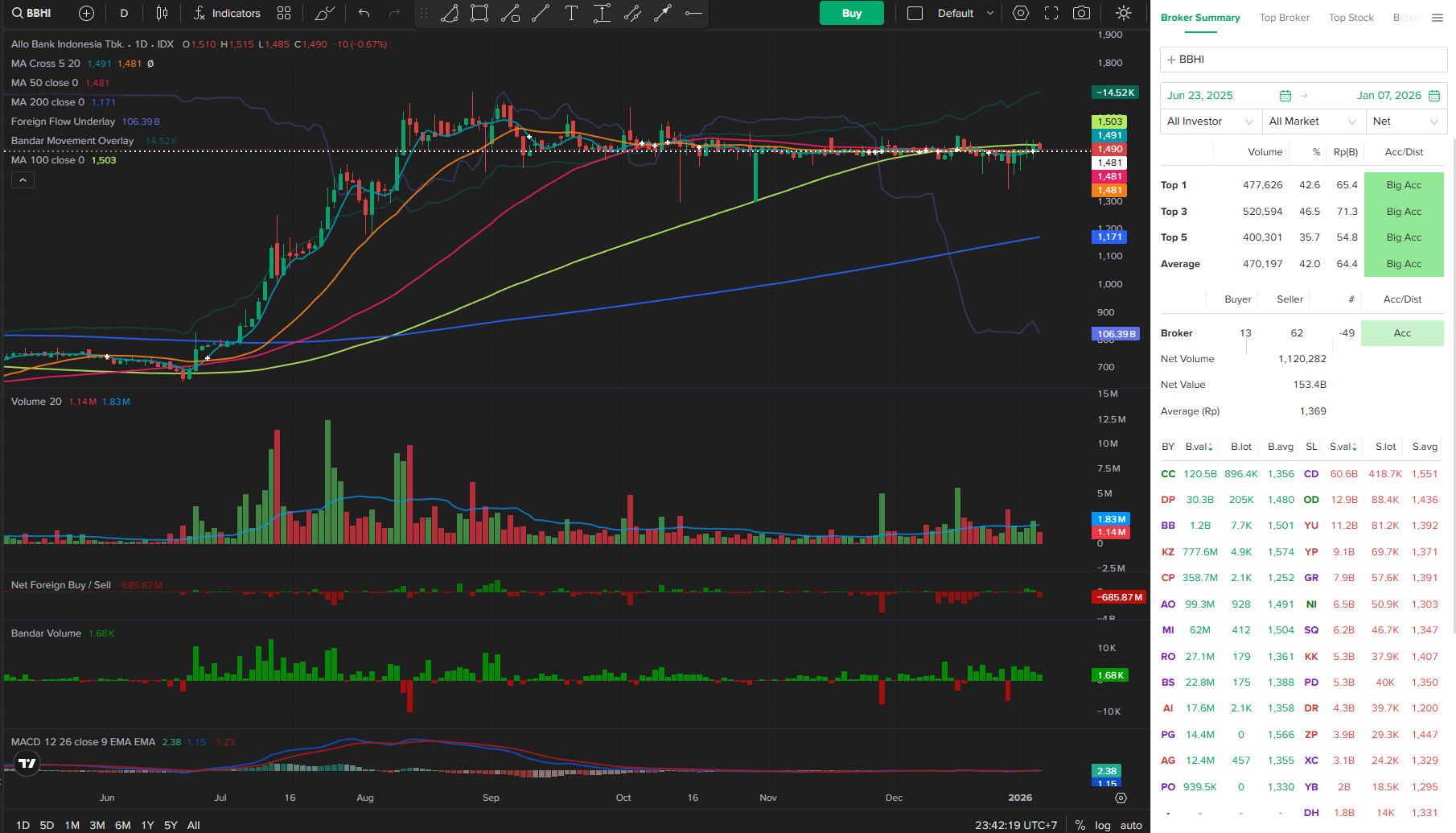The width and height of the screenshot is (1456, 833).
Task: Change the D chart interval
Action: pos(124,13)
